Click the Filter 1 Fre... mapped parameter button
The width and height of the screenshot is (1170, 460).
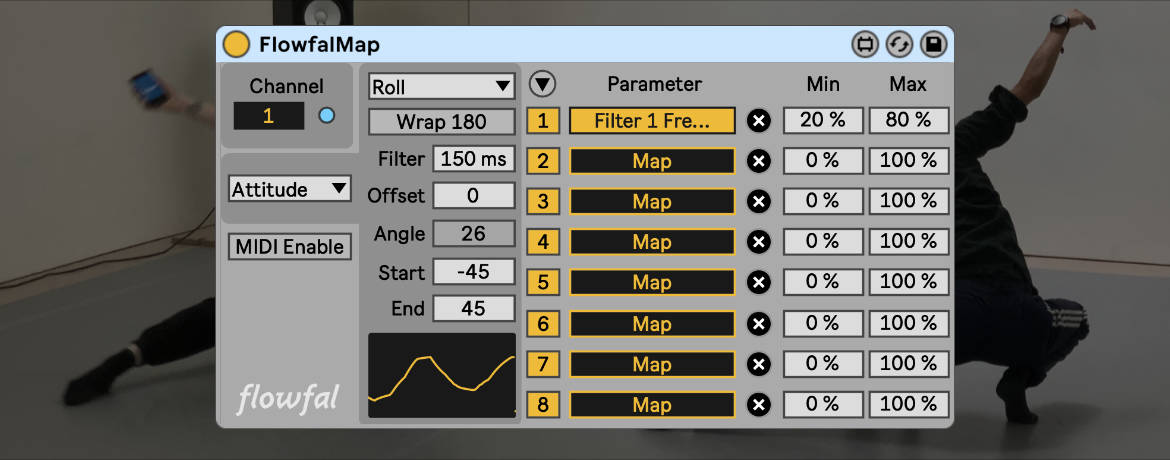pos(652,121)
